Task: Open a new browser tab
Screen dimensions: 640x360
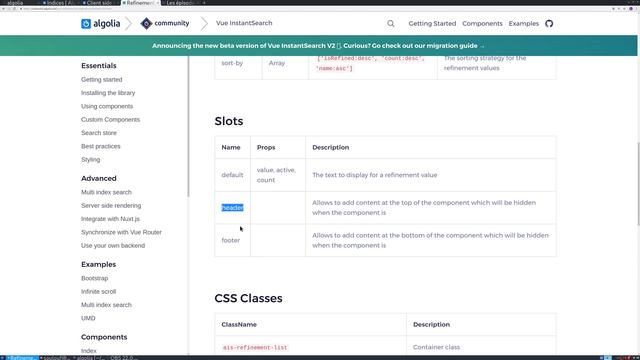Action: point(204,3)
